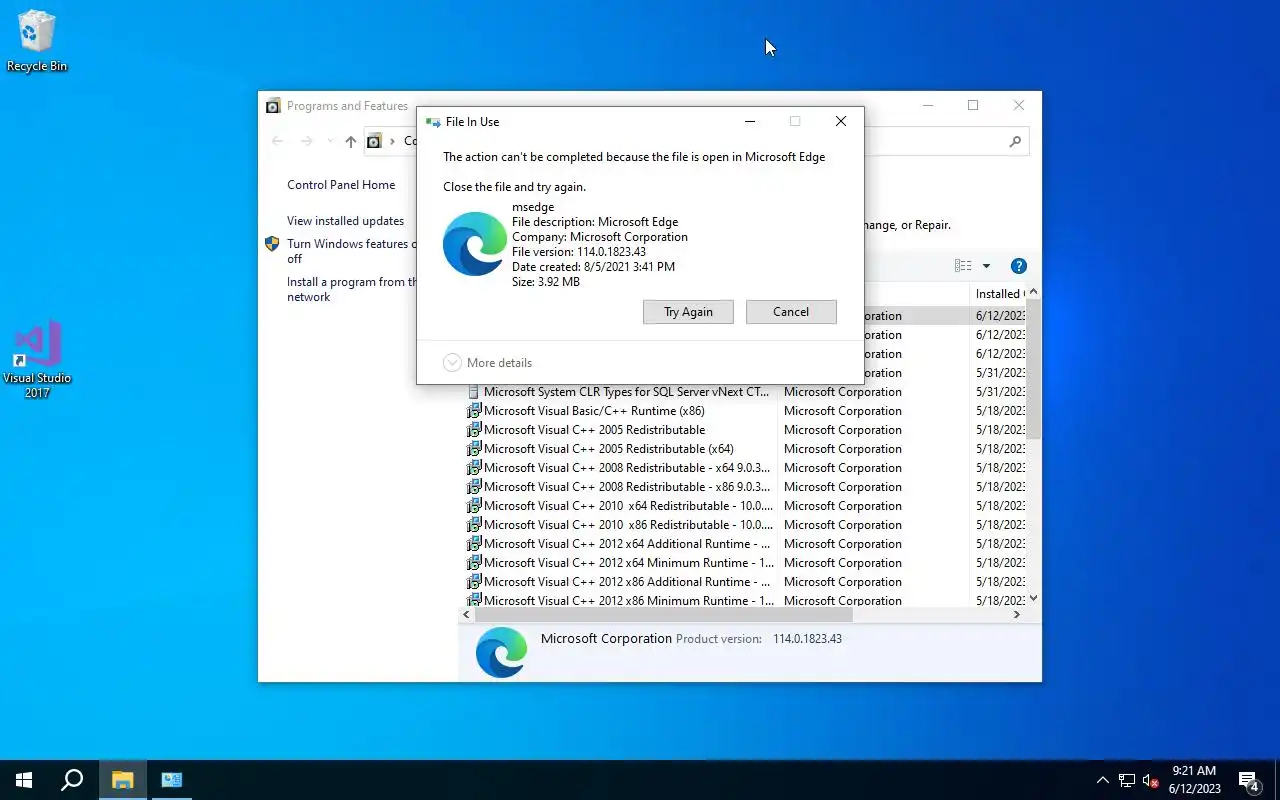
Task: Click the muted volume tray icon
Action: 1150,780
